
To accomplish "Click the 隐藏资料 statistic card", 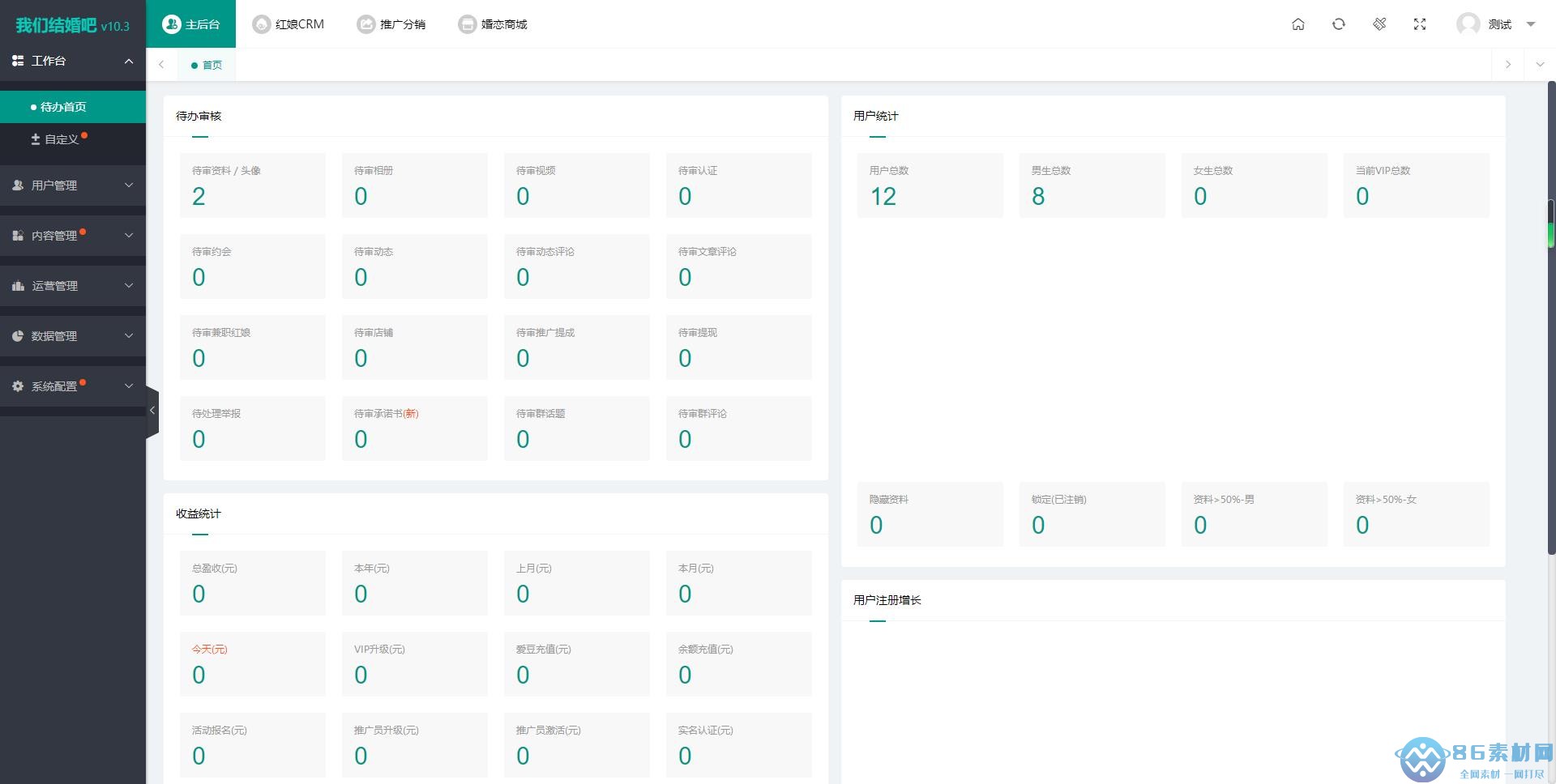I will (x=930, y=514).
